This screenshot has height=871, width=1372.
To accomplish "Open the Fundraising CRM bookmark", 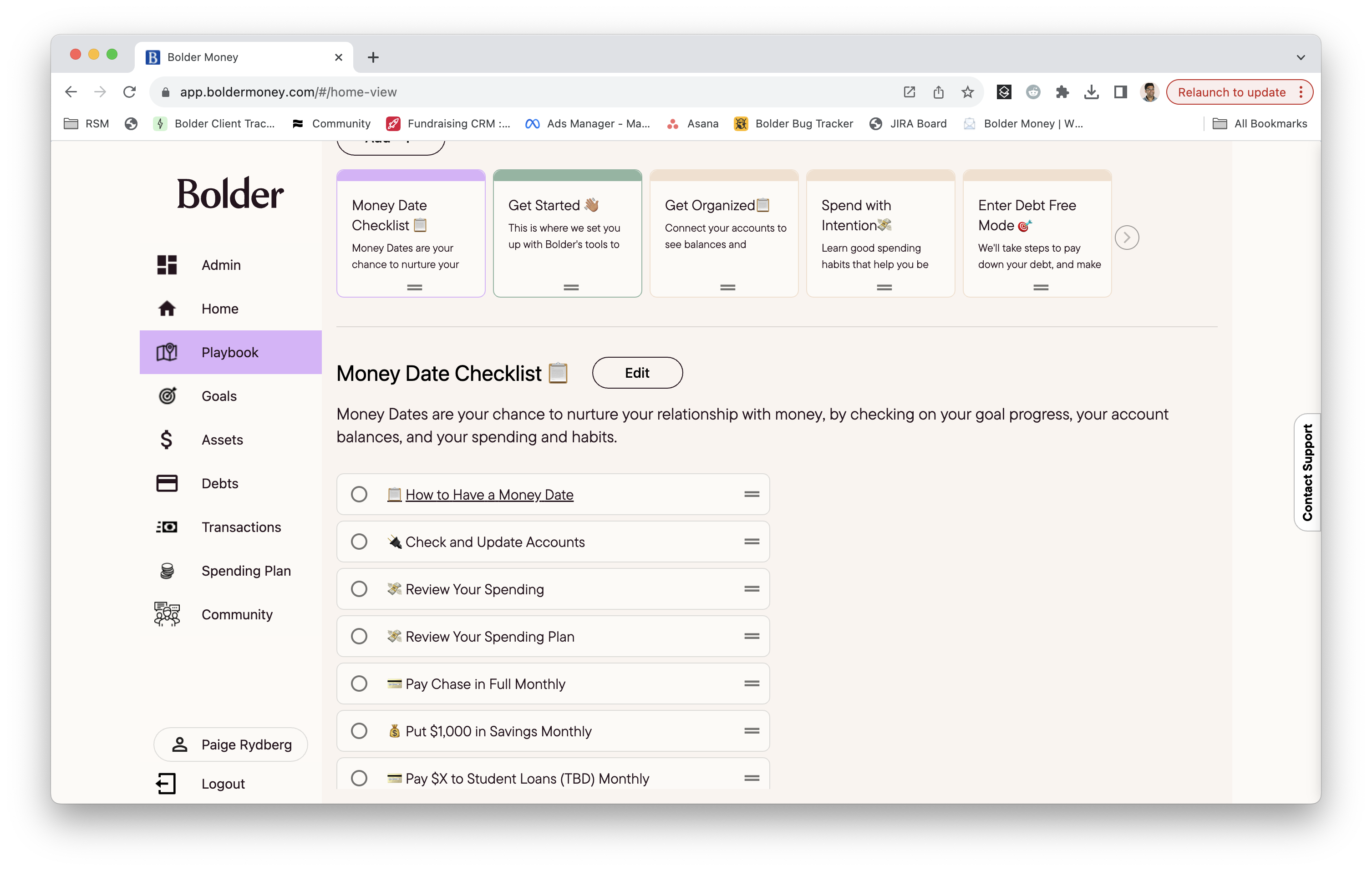I will coord(448,124).
